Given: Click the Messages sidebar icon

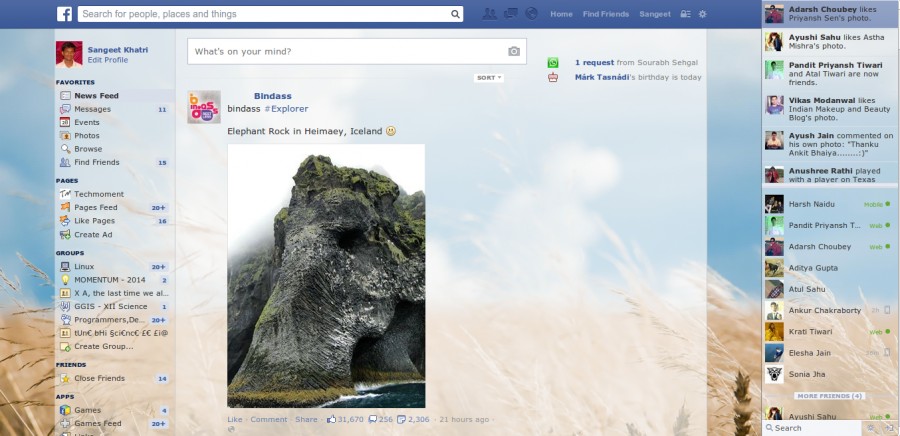Looking at the screenshot, I should [65, 109].
